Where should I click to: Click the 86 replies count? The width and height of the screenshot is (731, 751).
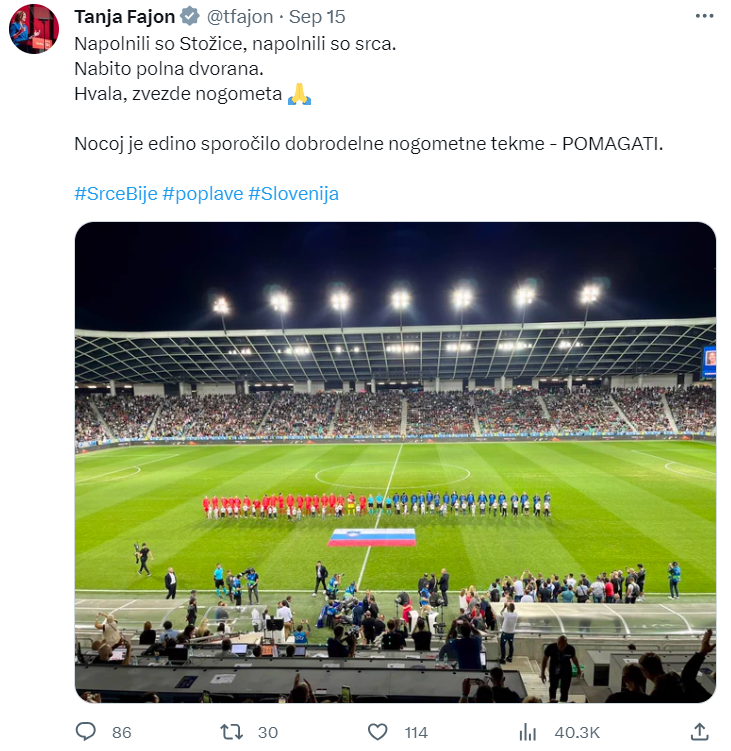121,733
